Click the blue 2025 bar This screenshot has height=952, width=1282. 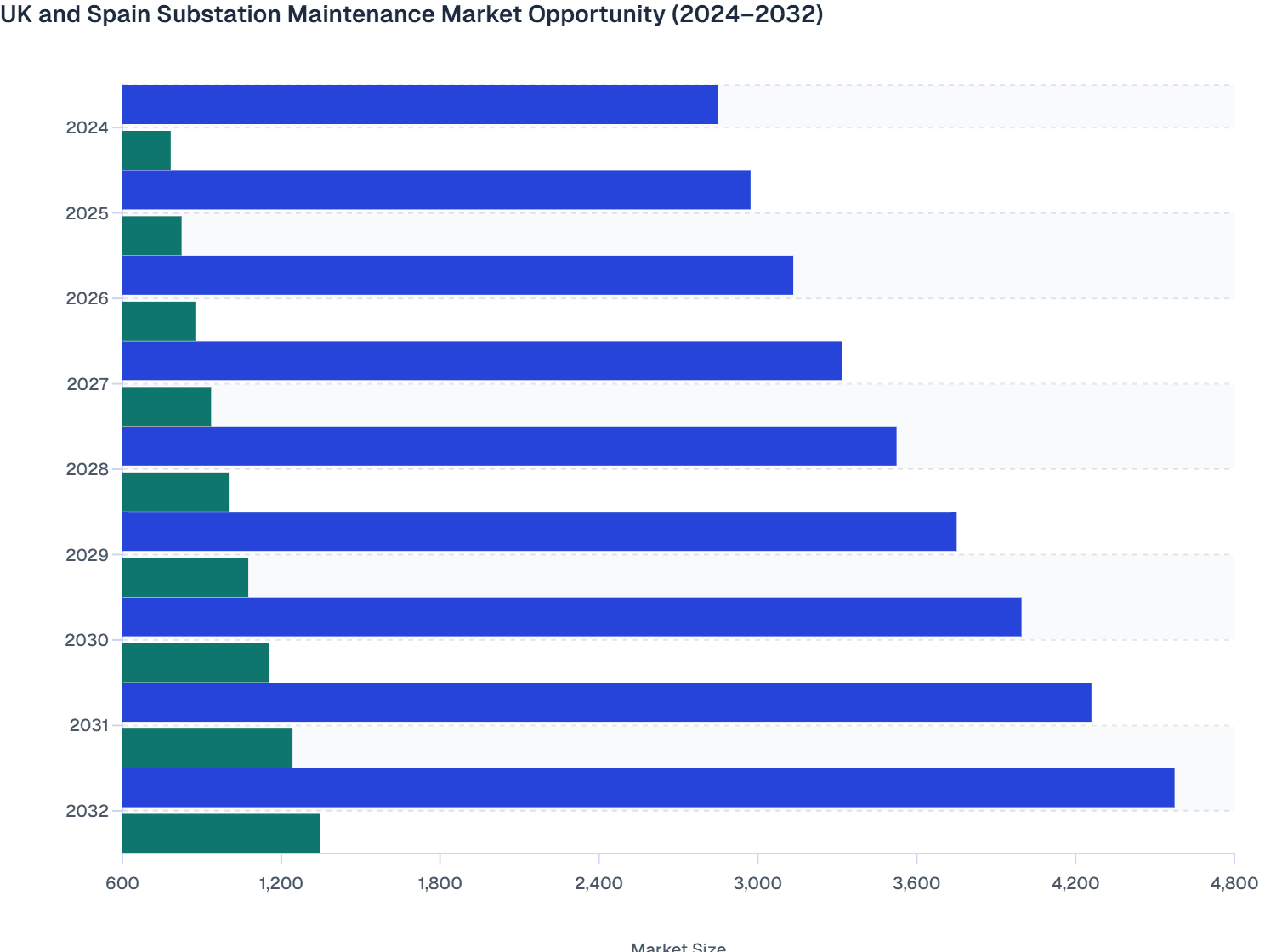434,190
